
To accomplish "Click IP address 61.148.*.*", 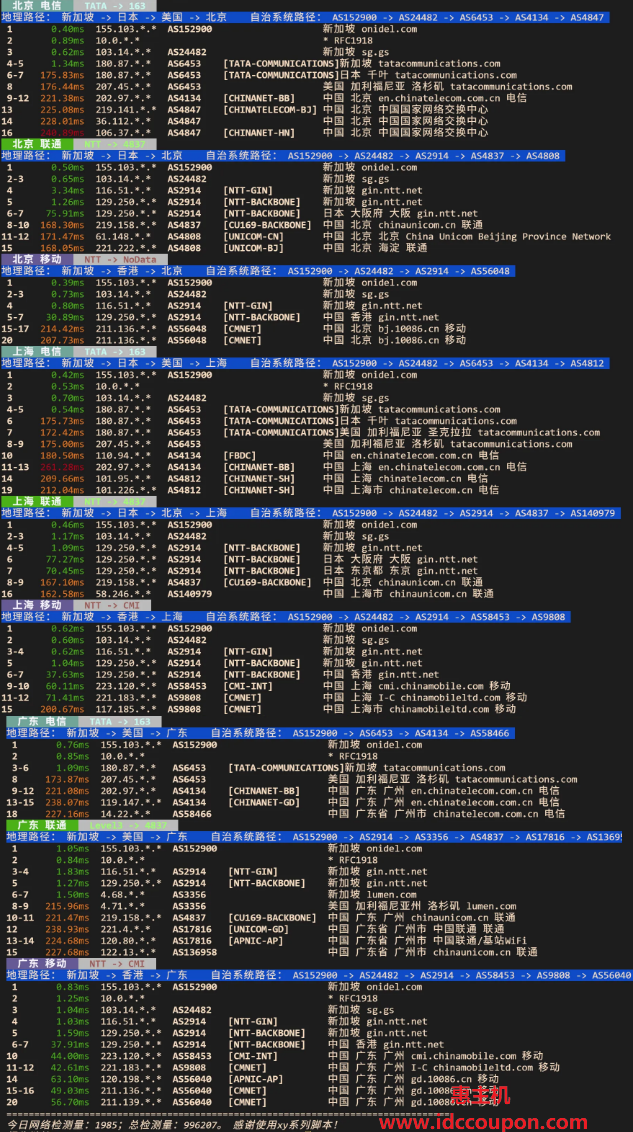I will 123,237.
